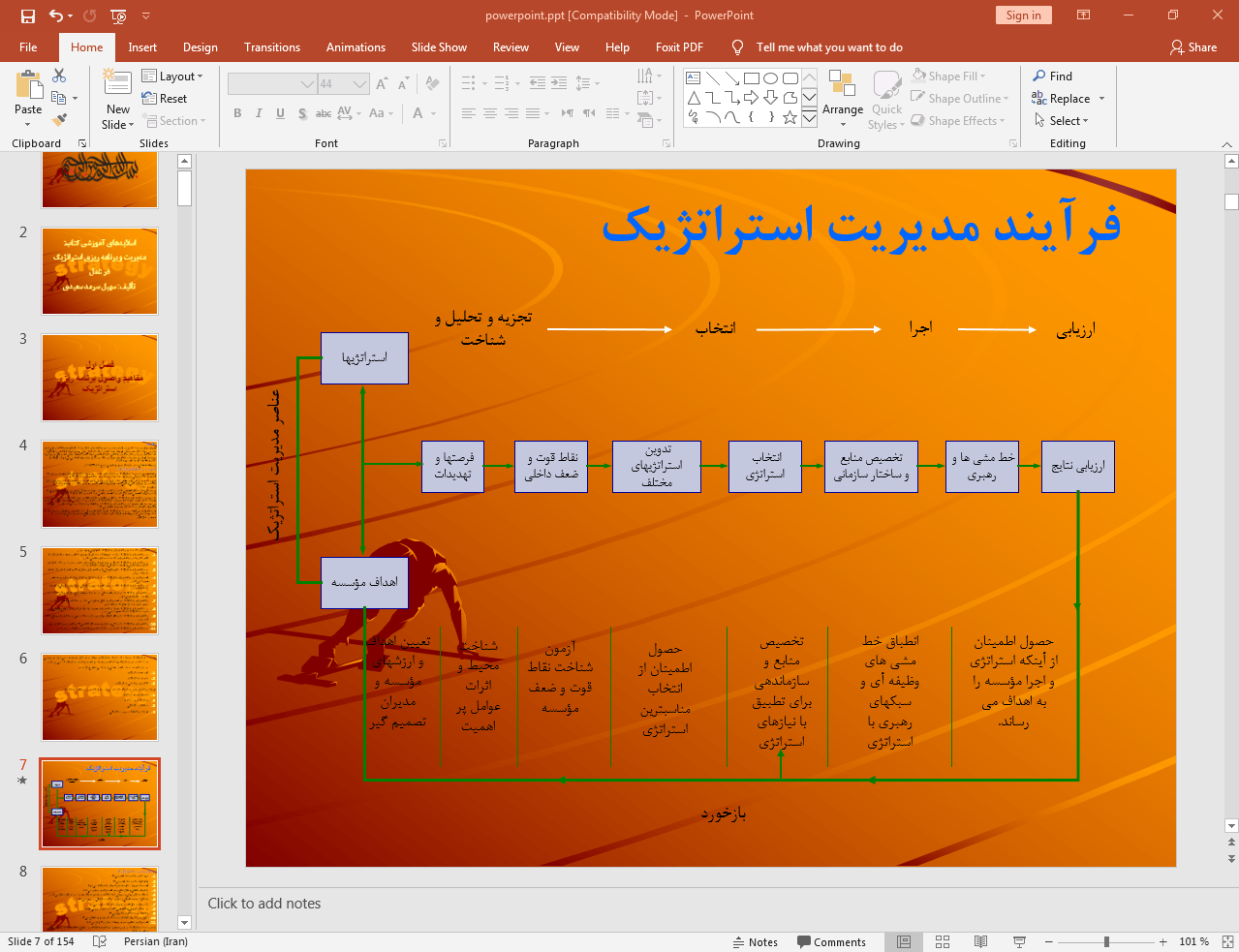The height and width of the screenshot is (952, 1239).
Task: Click the Sign in button
Action: tap(1023, 15)
